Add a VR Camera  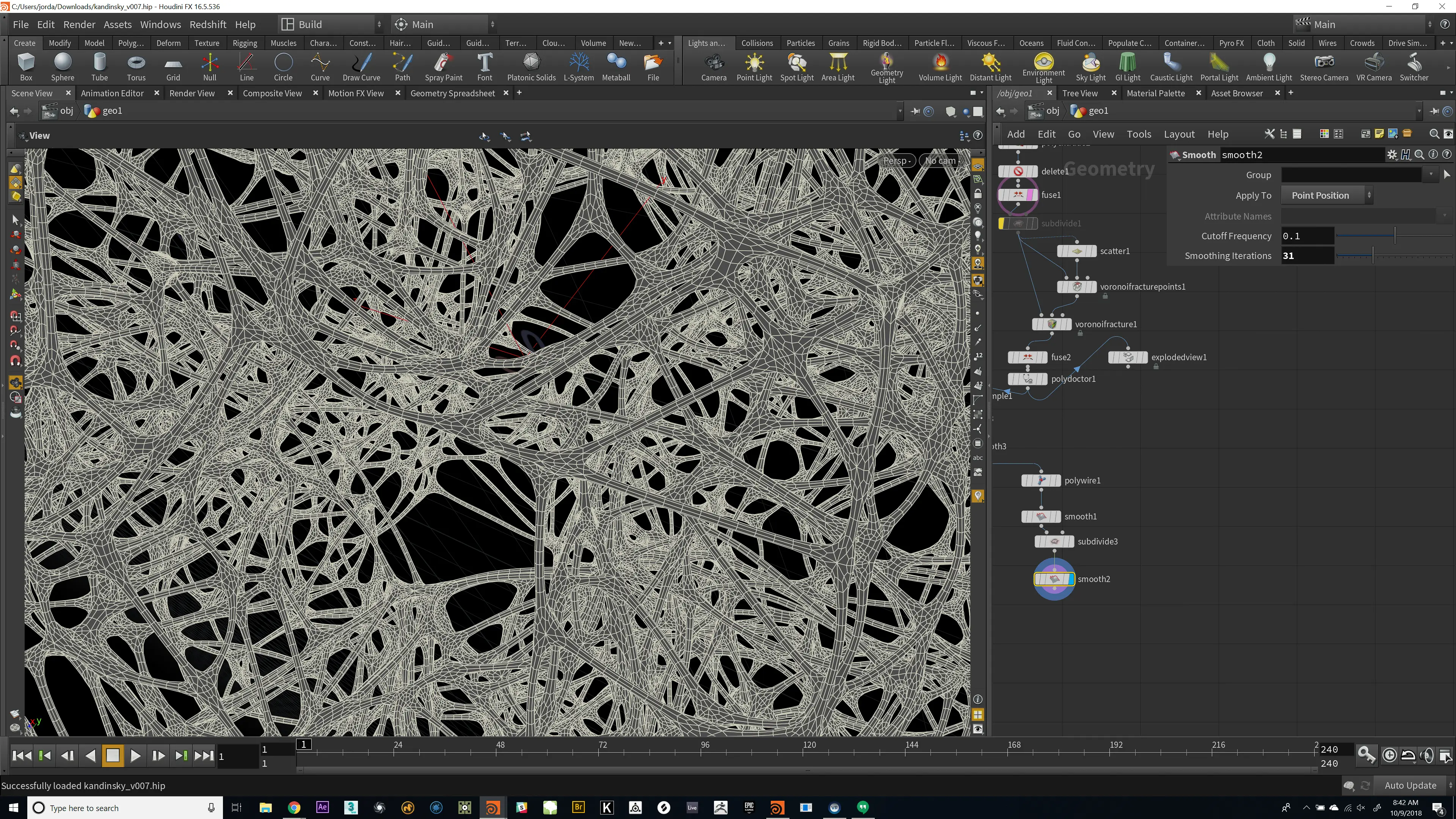coord(1373,67)
